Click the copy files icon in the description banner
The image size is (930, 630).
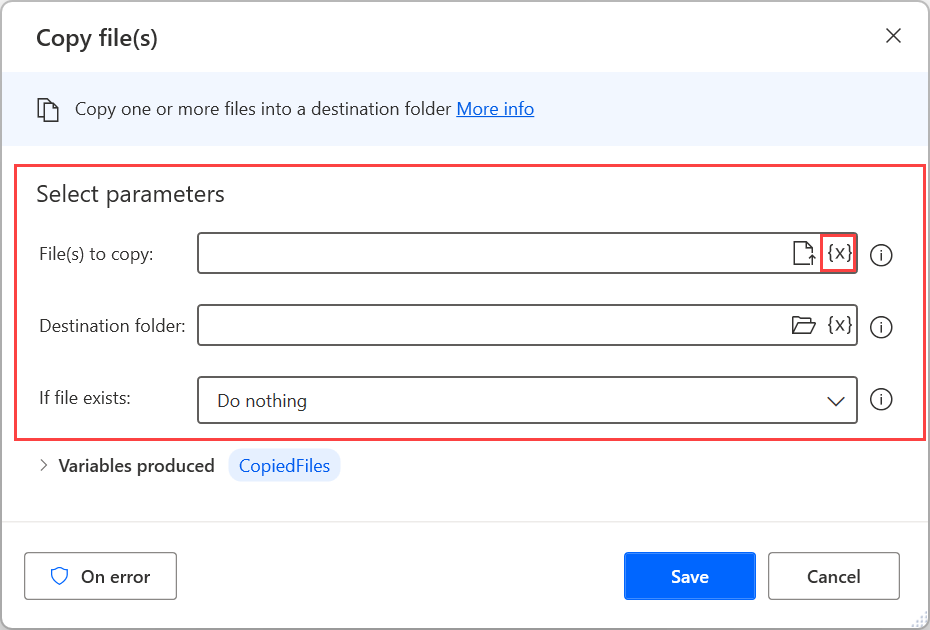(x=48, y=110)
